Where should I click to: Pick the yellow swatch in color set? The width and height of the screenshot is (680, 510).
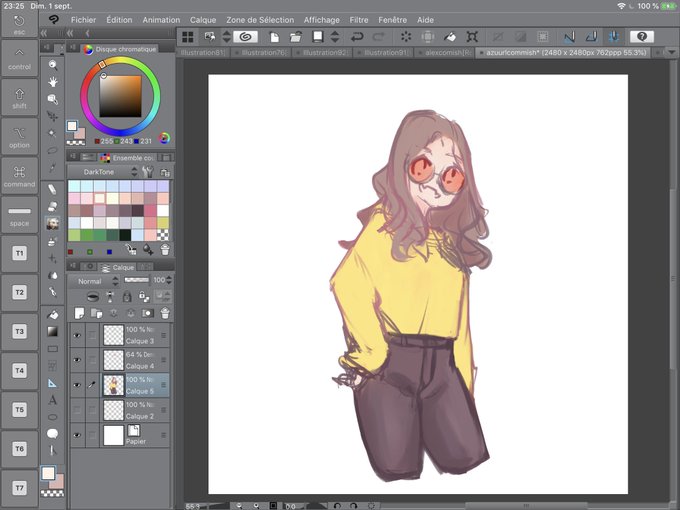(x=163, y=223)
